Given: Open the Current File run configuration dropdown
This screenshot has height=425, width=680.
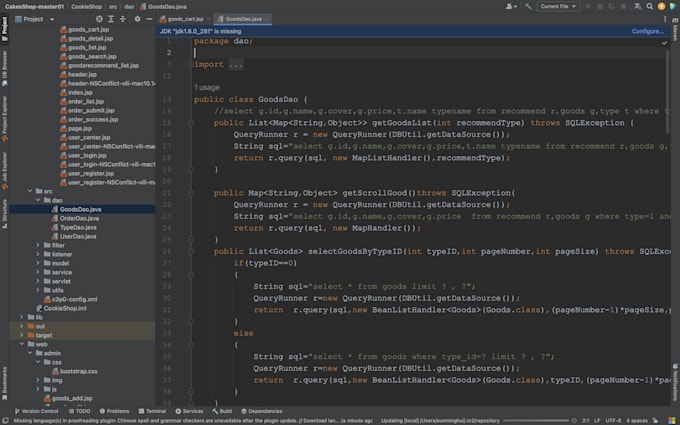Looking at the screenshot, I should 558,7.
